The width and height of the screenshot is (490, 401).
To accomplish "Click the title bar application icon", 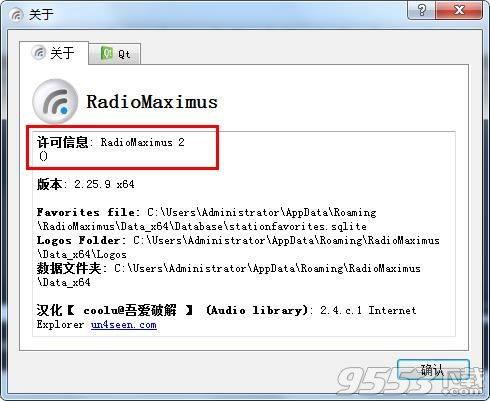I will (x=16, y=15).
